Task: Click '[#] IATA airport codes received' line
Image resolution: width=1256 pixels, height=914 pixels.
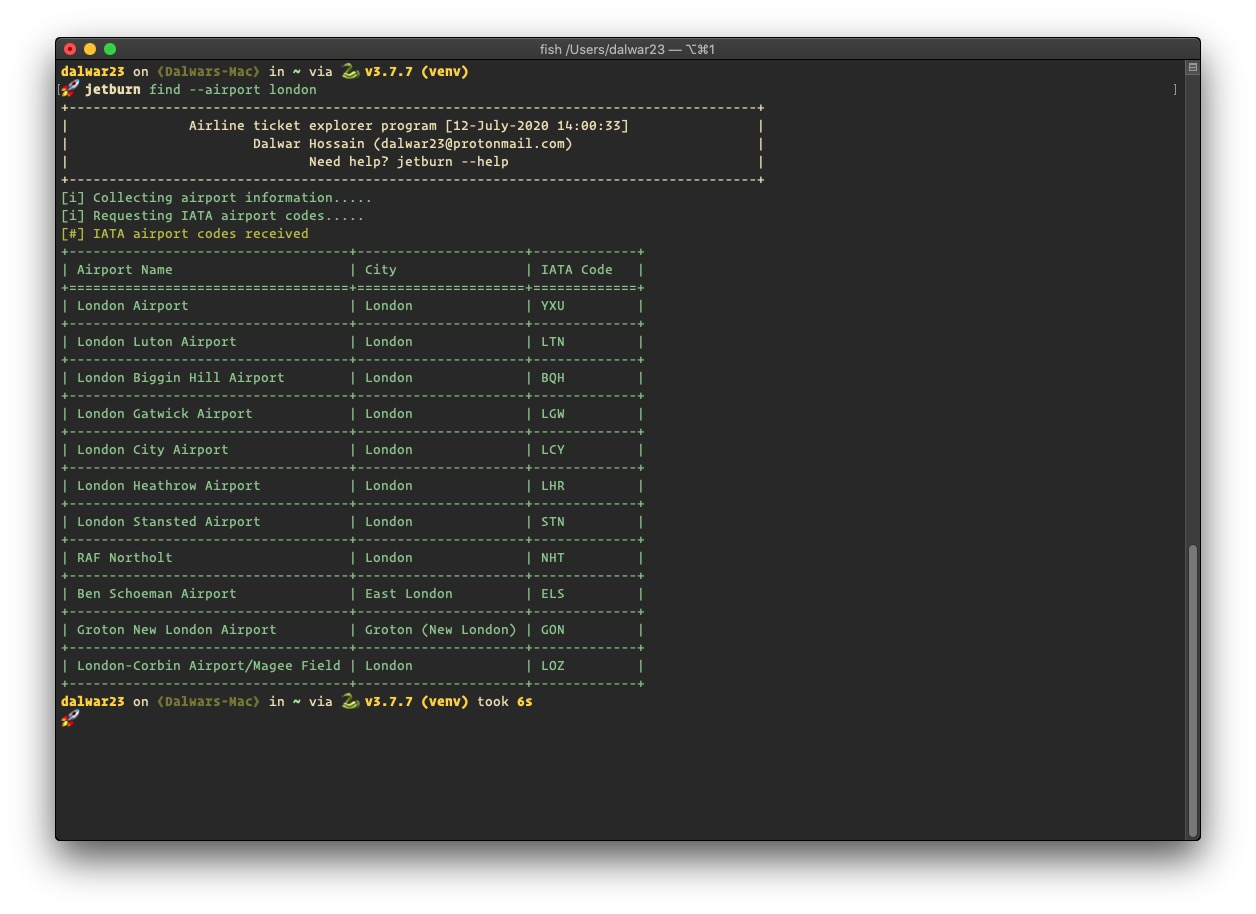Action: [x=185, y=233]
